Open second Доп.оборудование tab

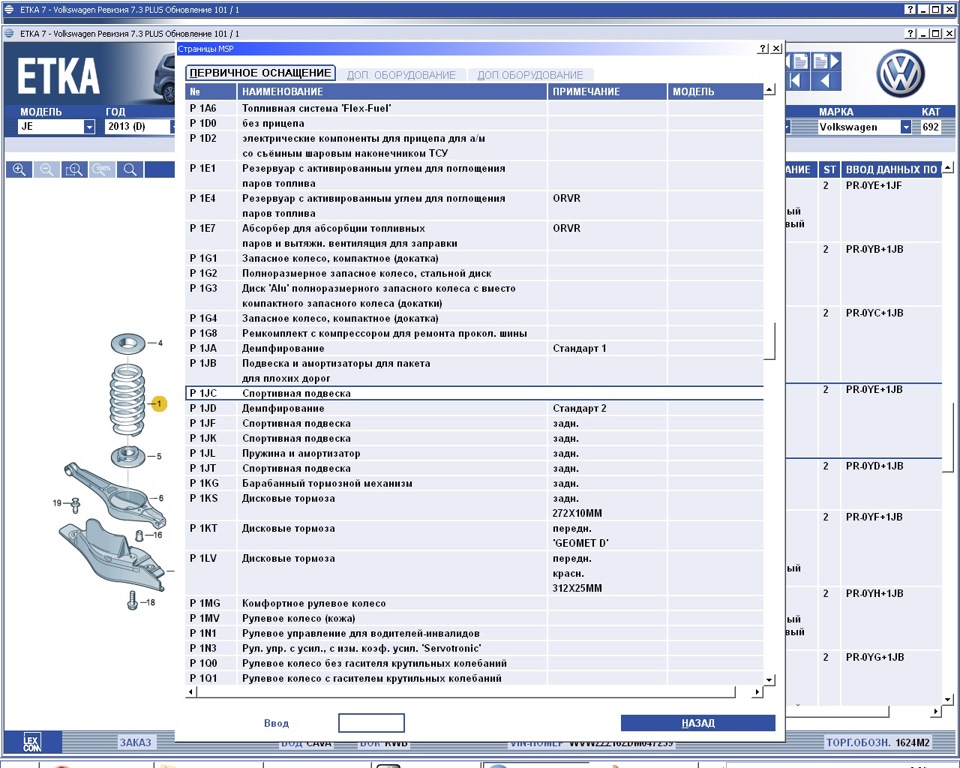[x=530, y=75]
